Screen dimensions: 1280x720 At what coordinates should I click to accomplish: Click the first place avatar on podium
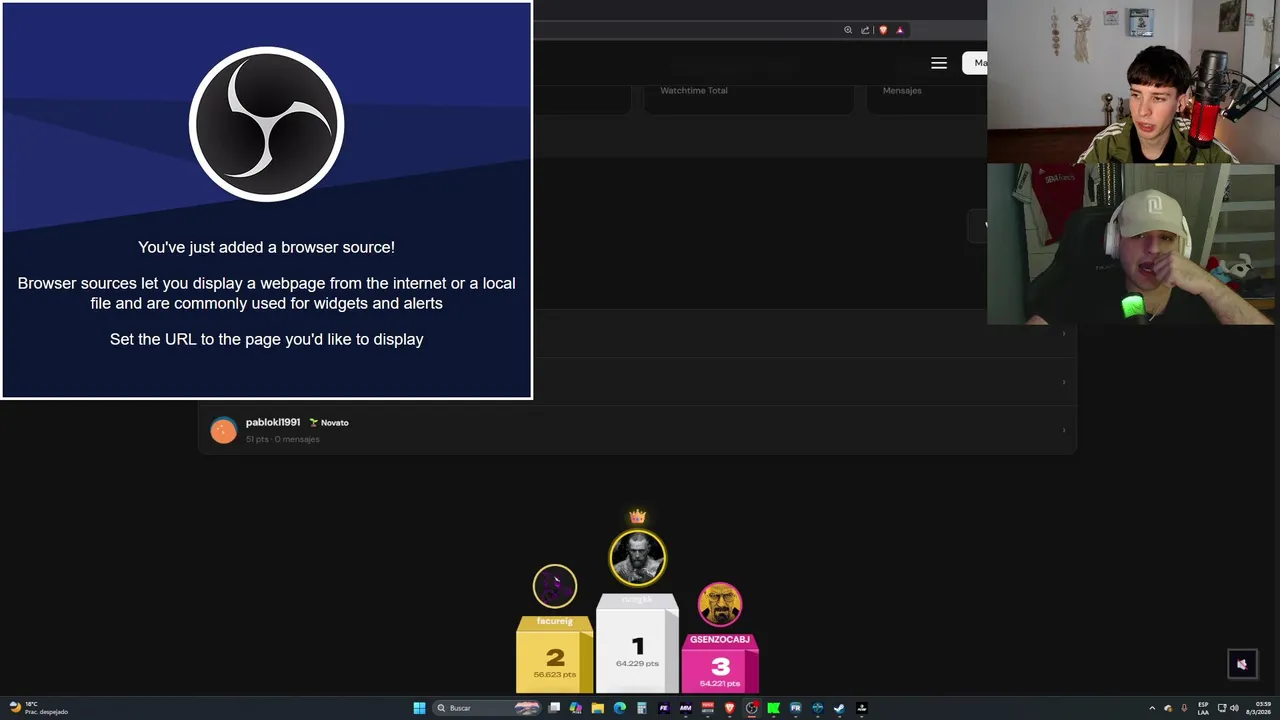coord(637,557)
